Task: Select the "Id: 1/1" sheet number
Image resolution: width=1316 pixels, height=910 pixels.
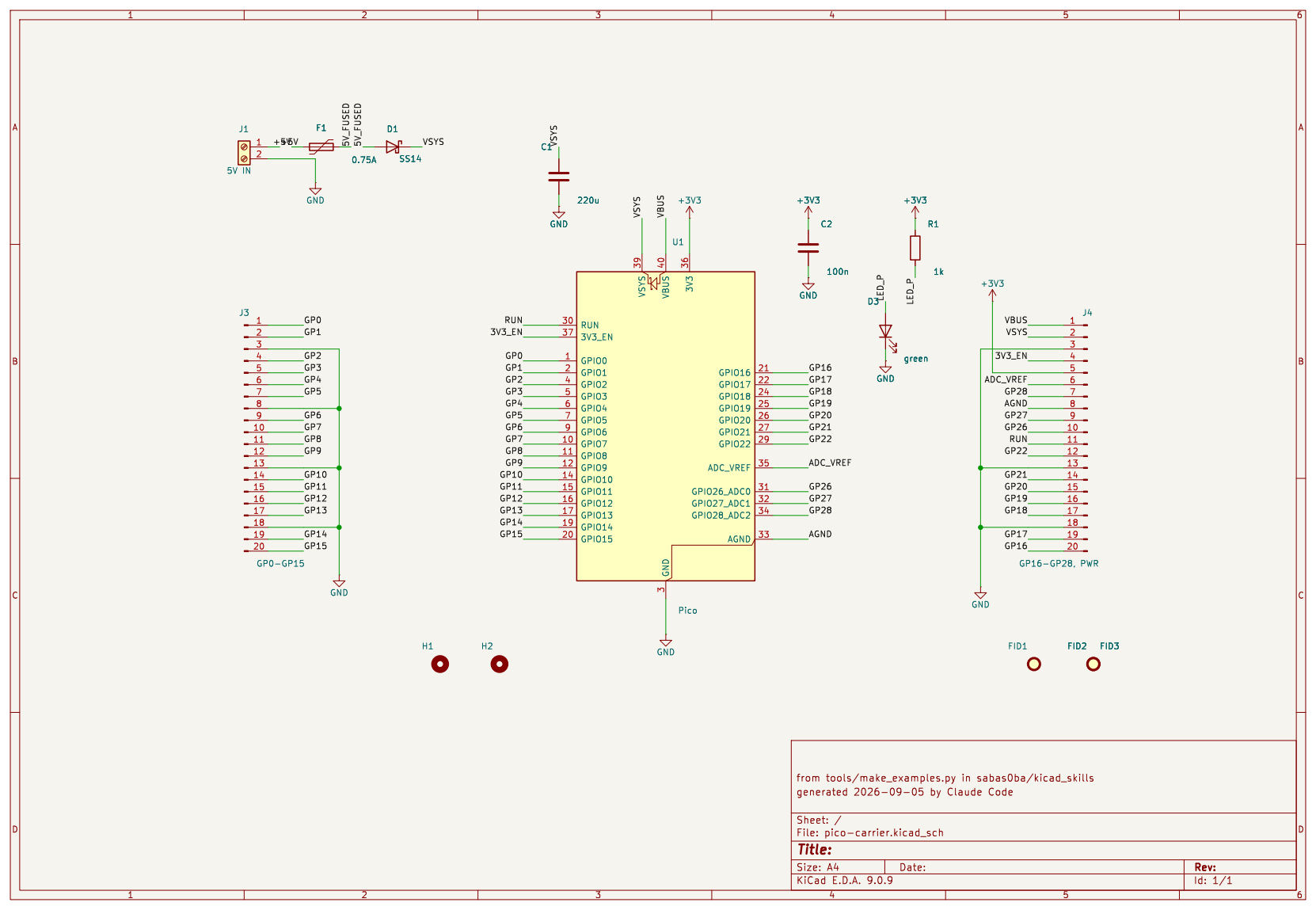Action: [1213, 881]
